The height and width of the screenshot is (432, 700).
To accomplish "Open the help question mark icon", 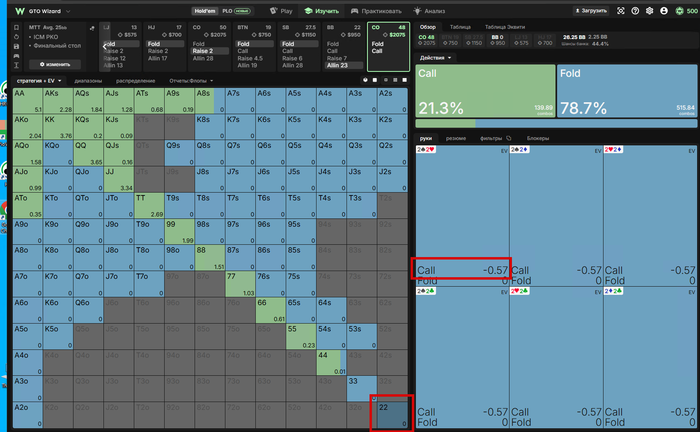I will tap(635, 11).
